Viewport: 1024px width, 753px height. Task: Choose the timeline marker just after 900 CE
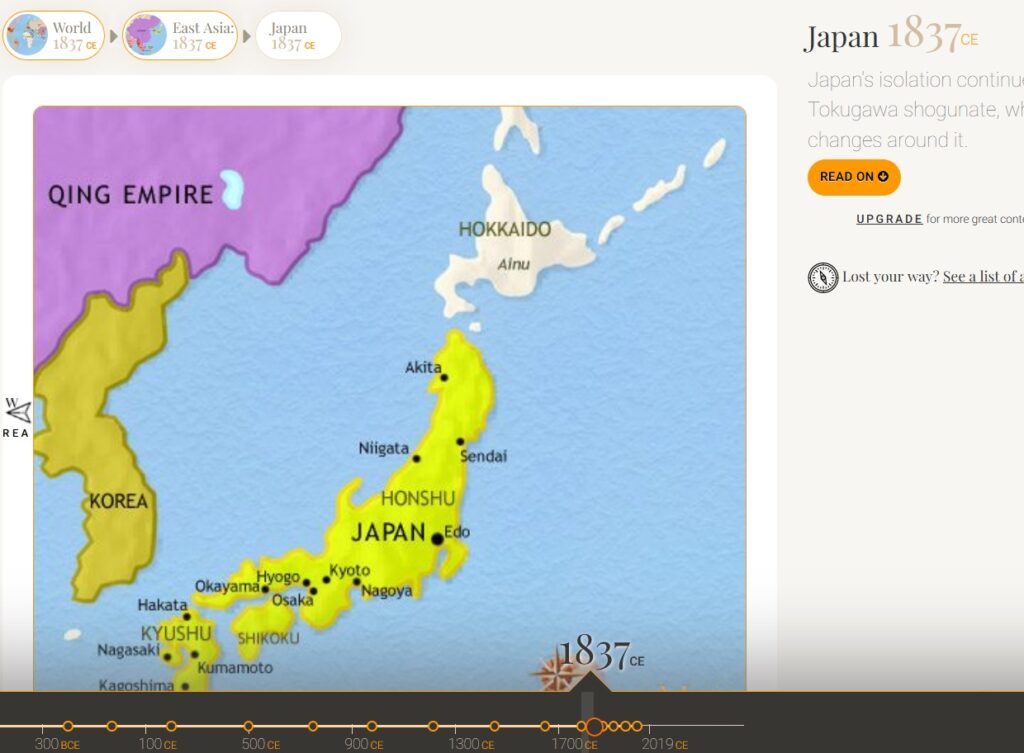(372, 726)
